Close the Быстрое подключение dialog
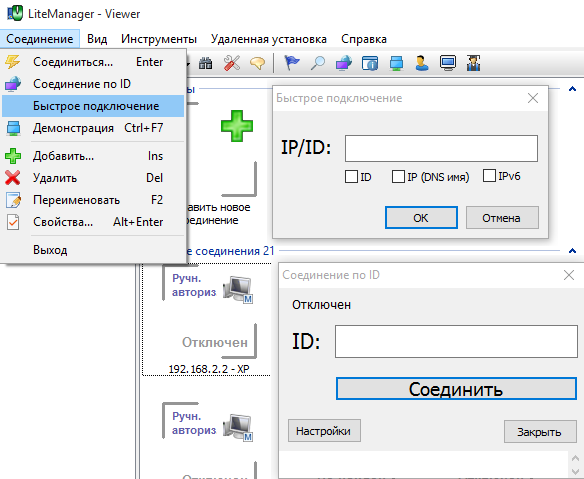584x479 pixels. point(533,98)
